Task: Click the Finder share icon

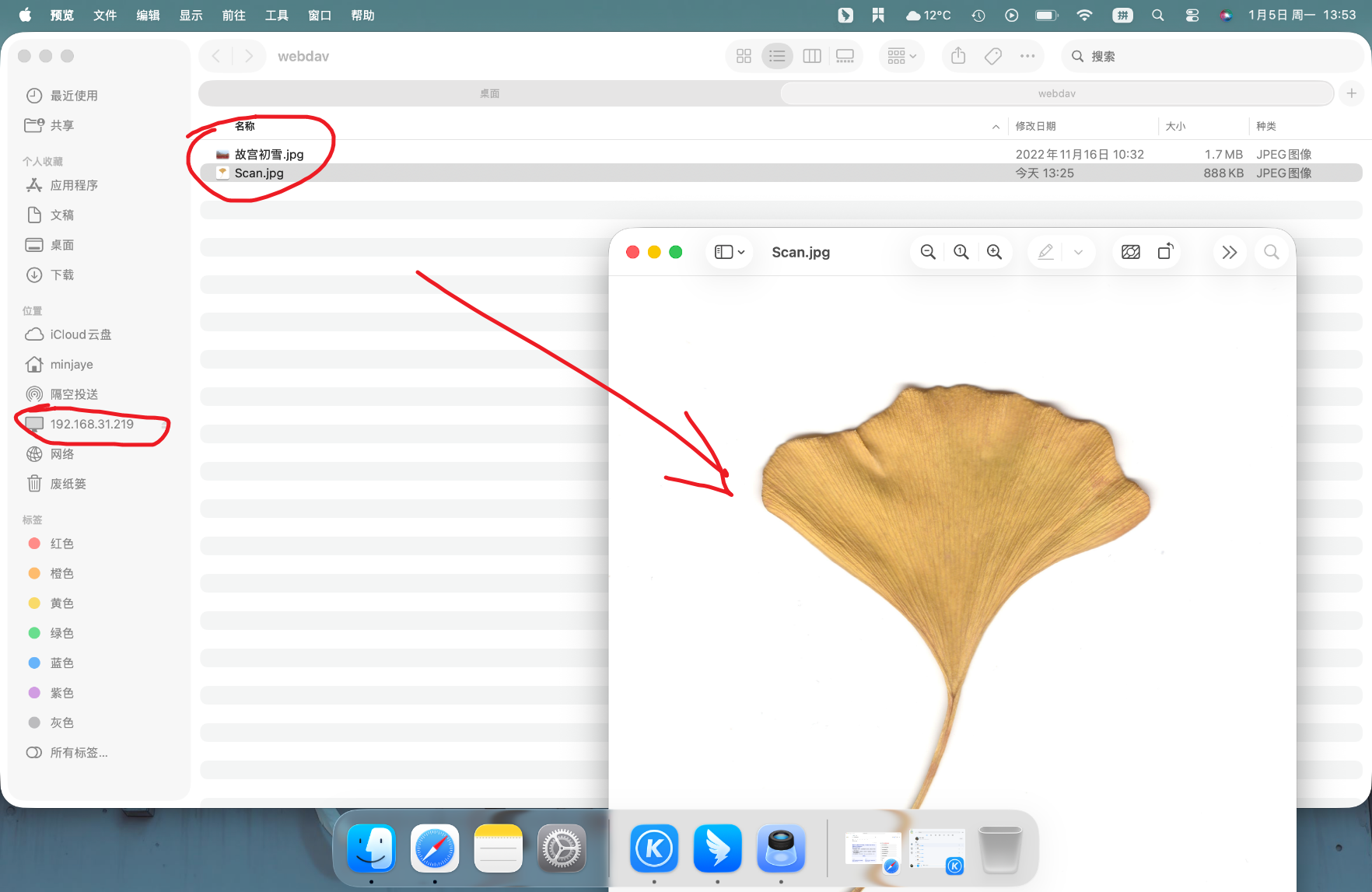Action: click(x=958, y=56)
